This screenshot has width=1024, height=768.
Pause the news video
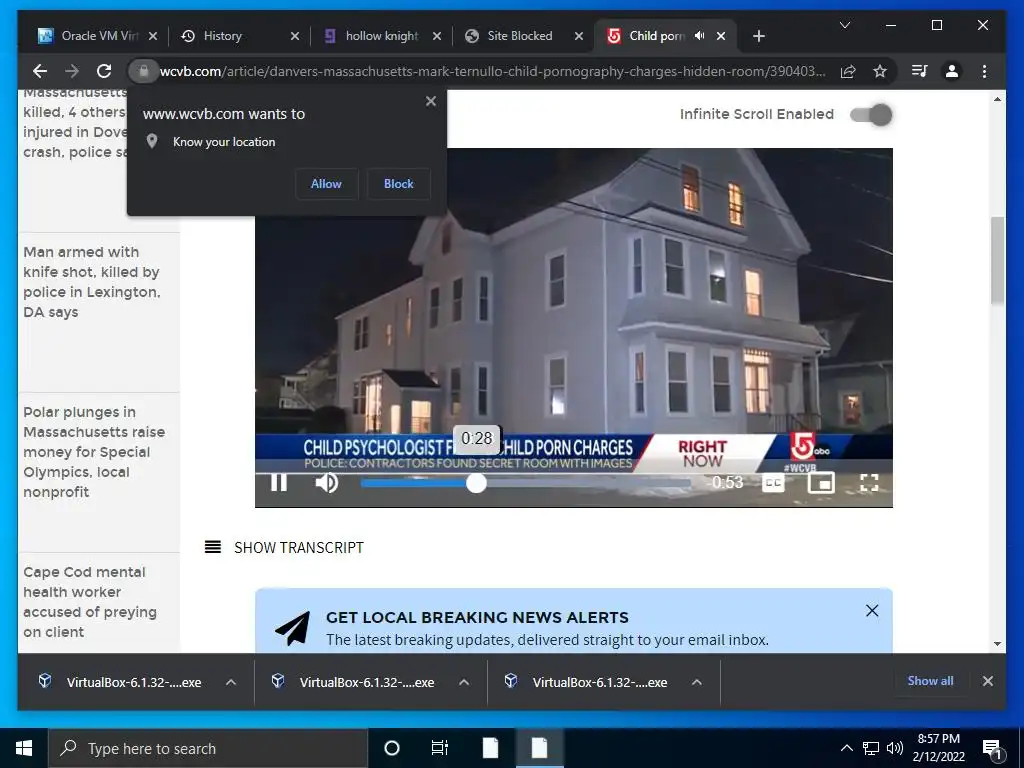pyautogui.click(x=279, y=483)
